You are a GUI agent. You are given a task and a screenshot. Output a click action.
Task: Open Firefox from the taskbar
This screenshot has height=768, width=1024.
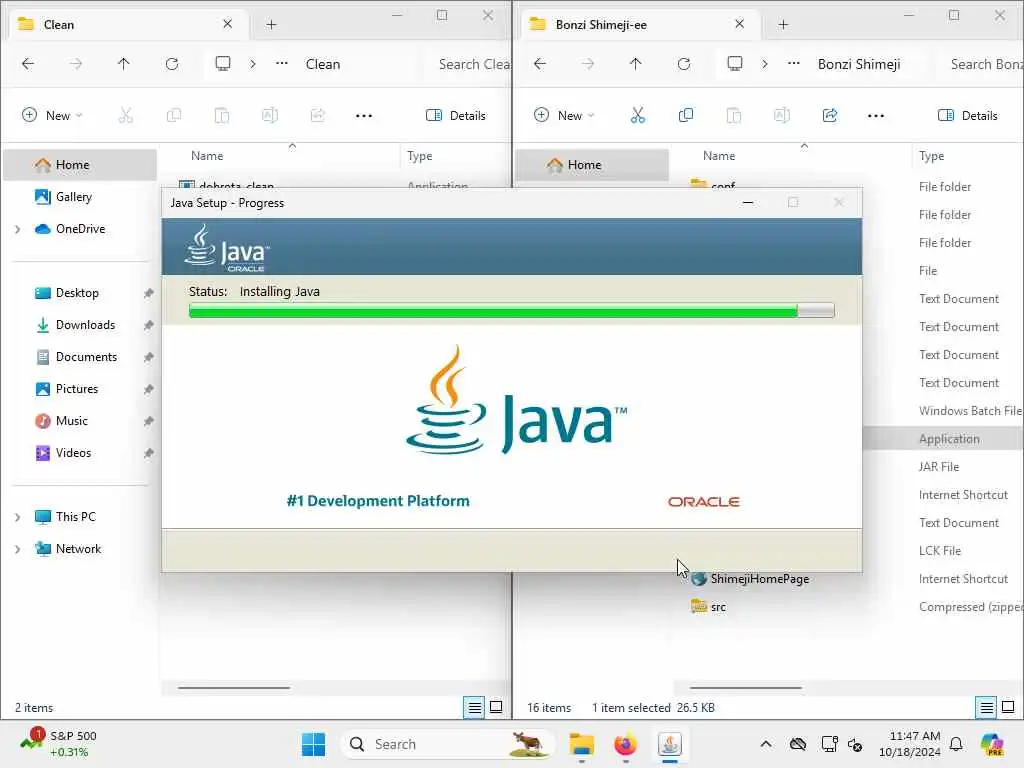point(626,744)
